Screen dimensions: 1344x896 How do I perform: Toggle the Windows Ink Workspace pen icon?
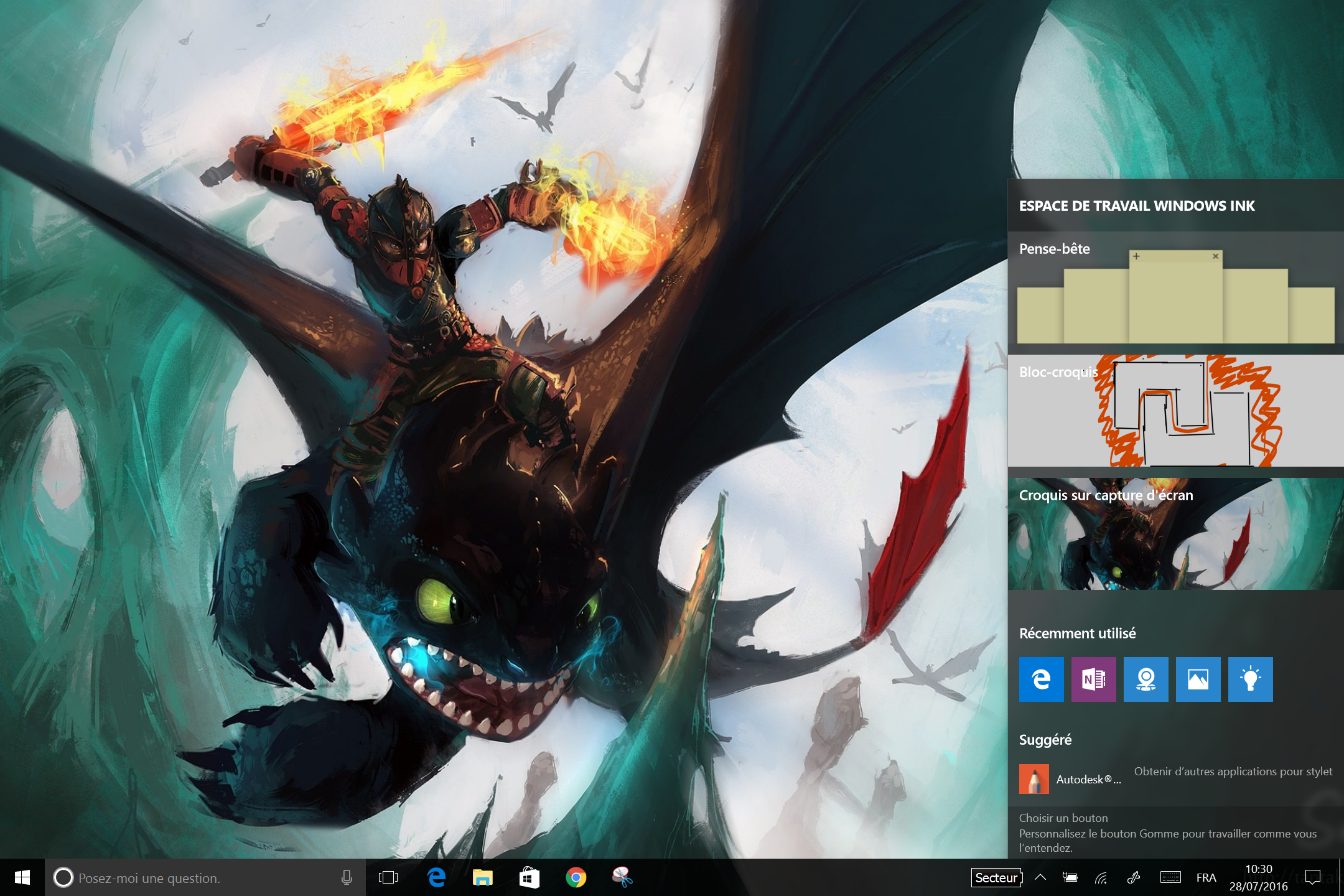tap(1134, 877)
